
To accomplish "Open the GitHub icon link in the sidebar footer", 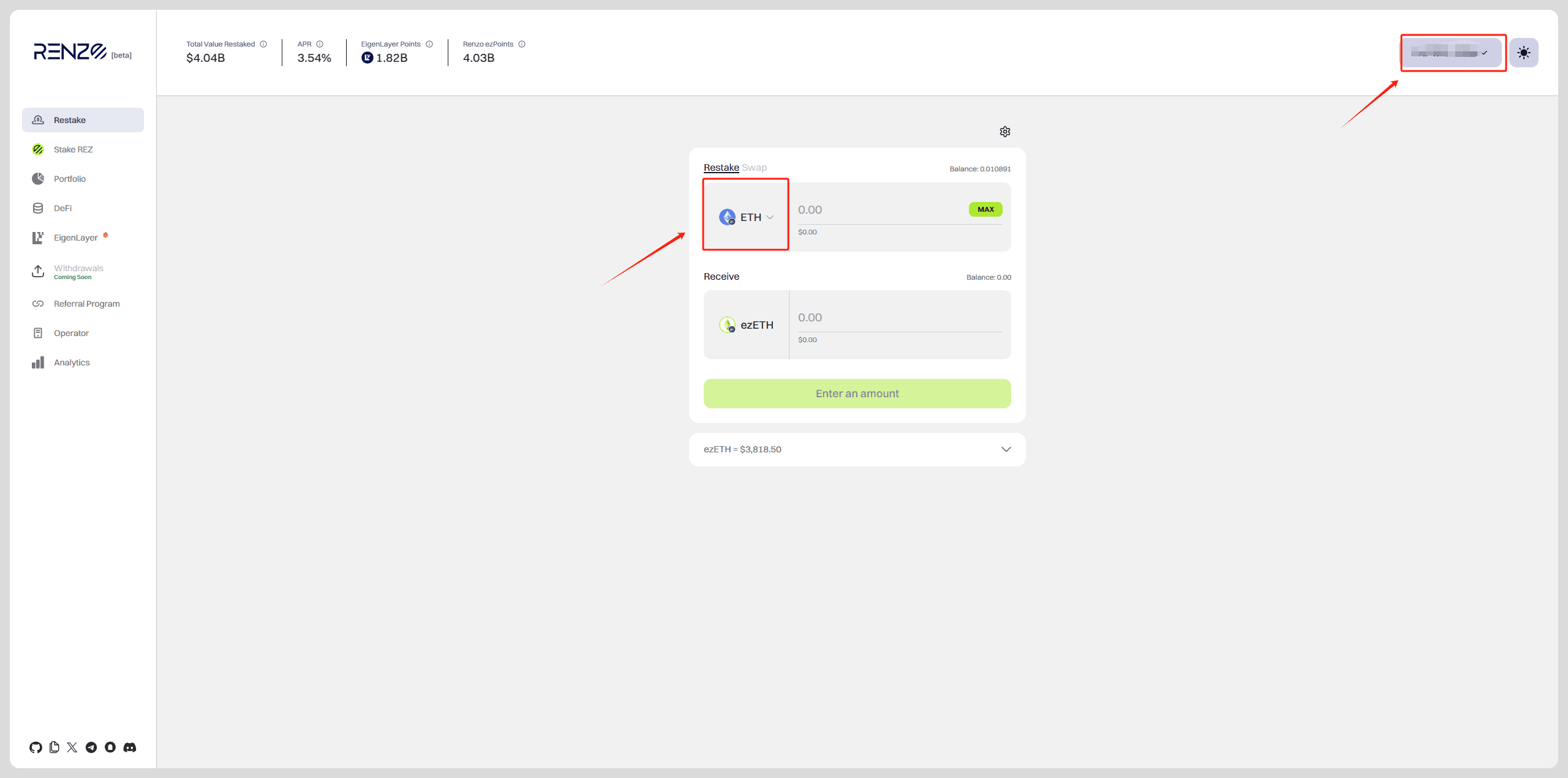I will 36,747.
